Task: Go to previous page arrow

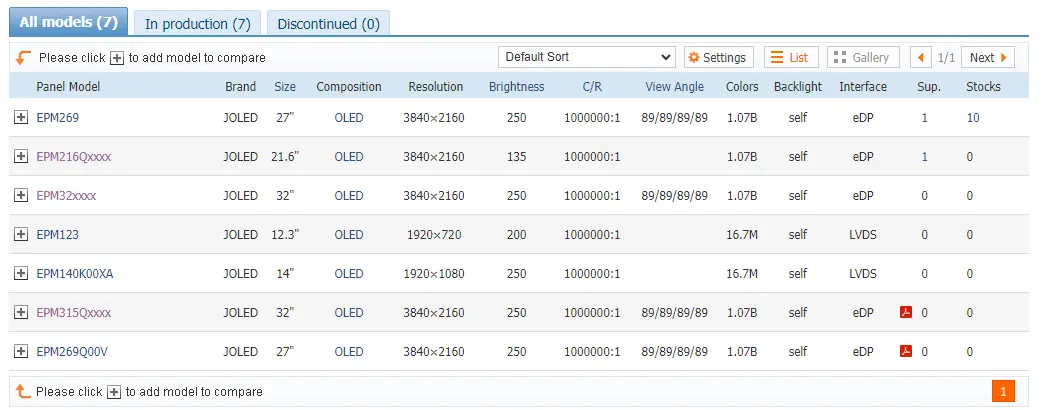Action: click(x=921, y=57)
